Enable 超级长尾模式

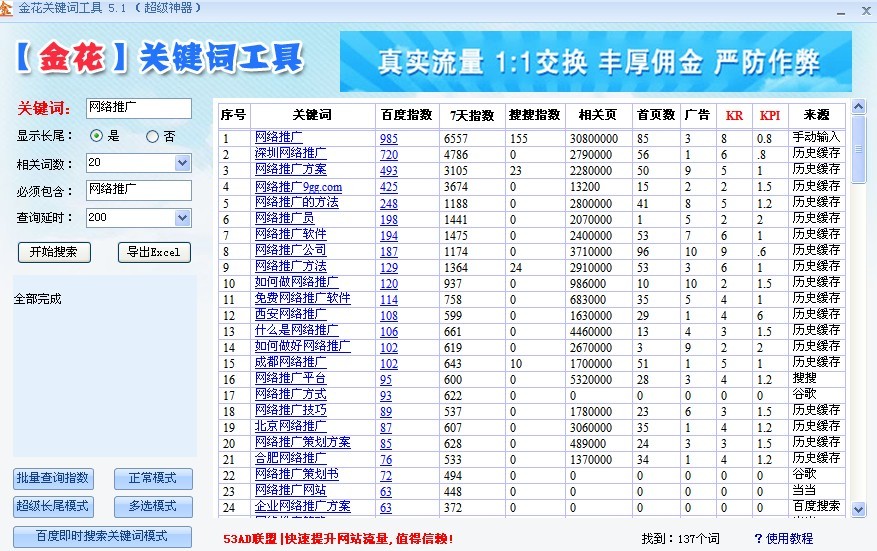click(x=52, y=506)
